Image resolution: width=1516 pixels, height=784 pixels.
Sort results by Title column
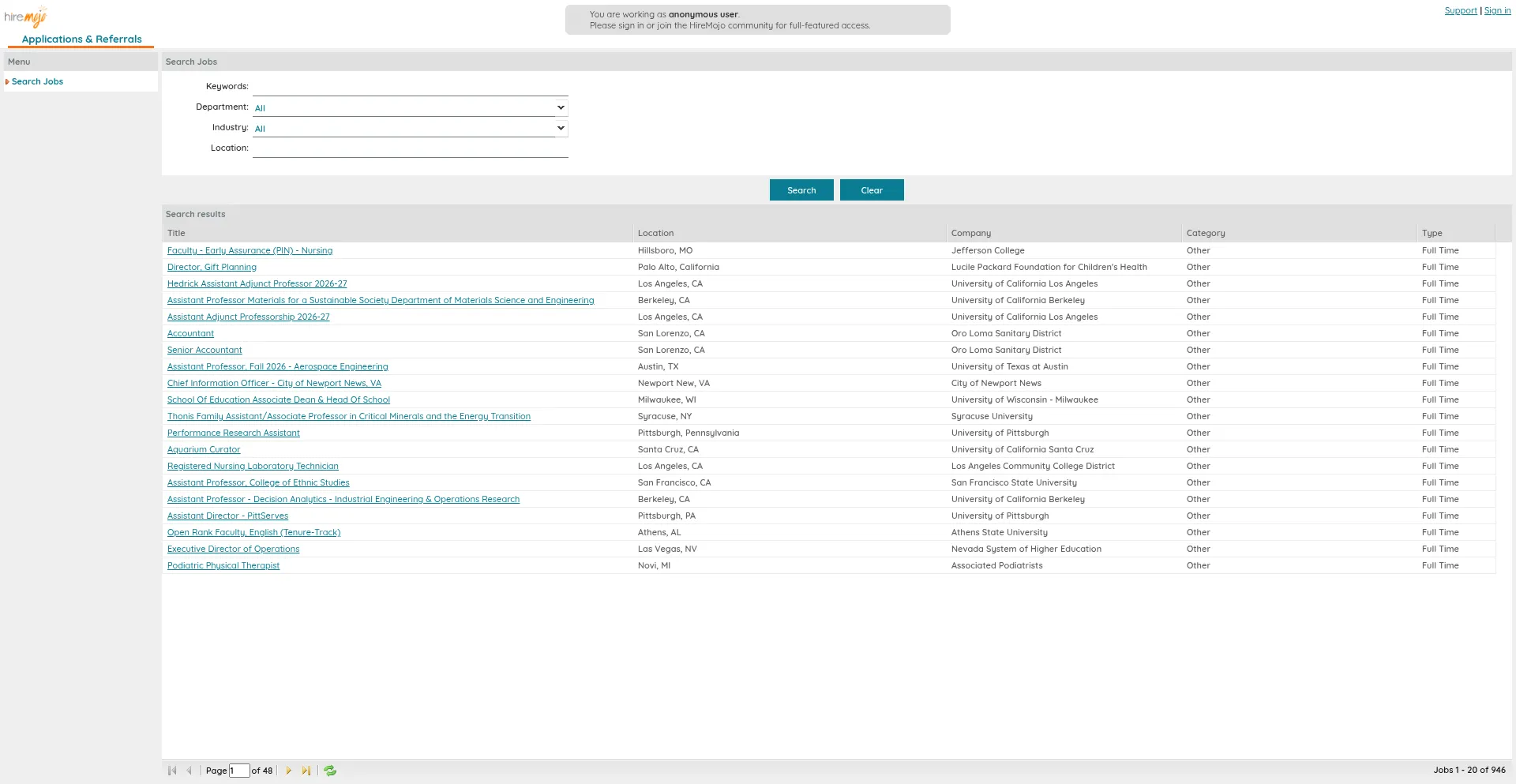[x=176, y=233]
